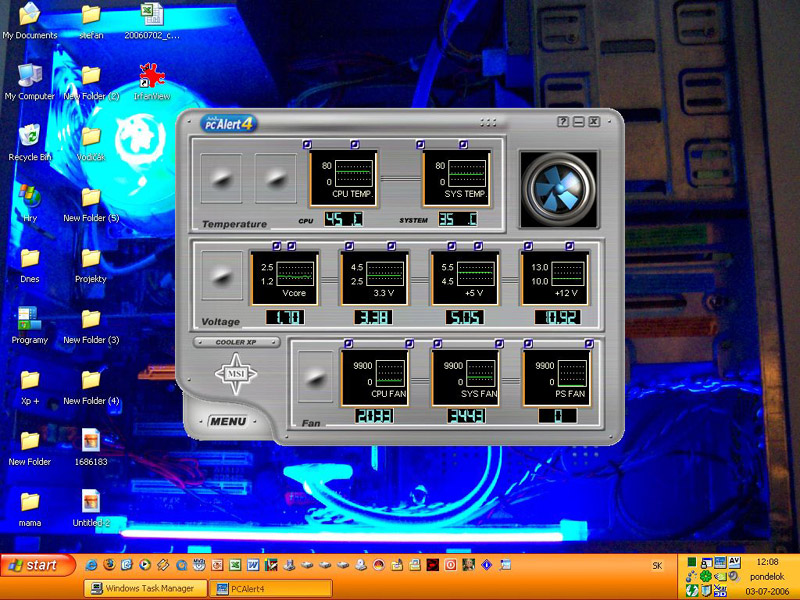Image resolution: width=800 pixels, height=600 pixels.
Task: Click the Vcore value 1.70
Action: 285,317
